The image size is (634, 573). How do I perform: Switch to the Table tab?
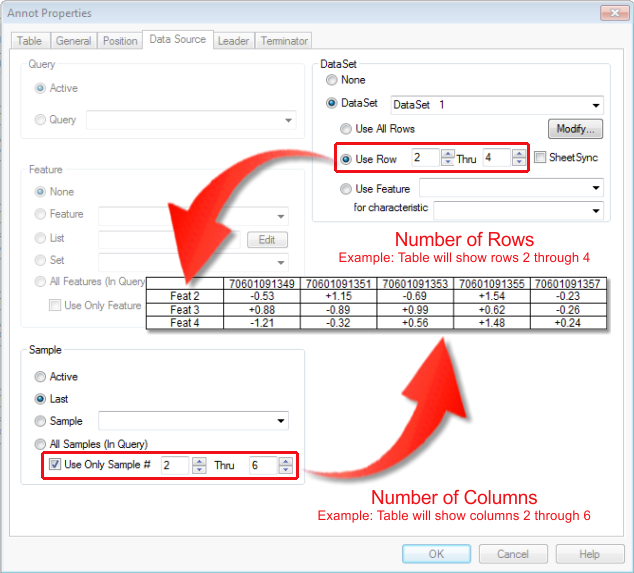click(29, 41)
